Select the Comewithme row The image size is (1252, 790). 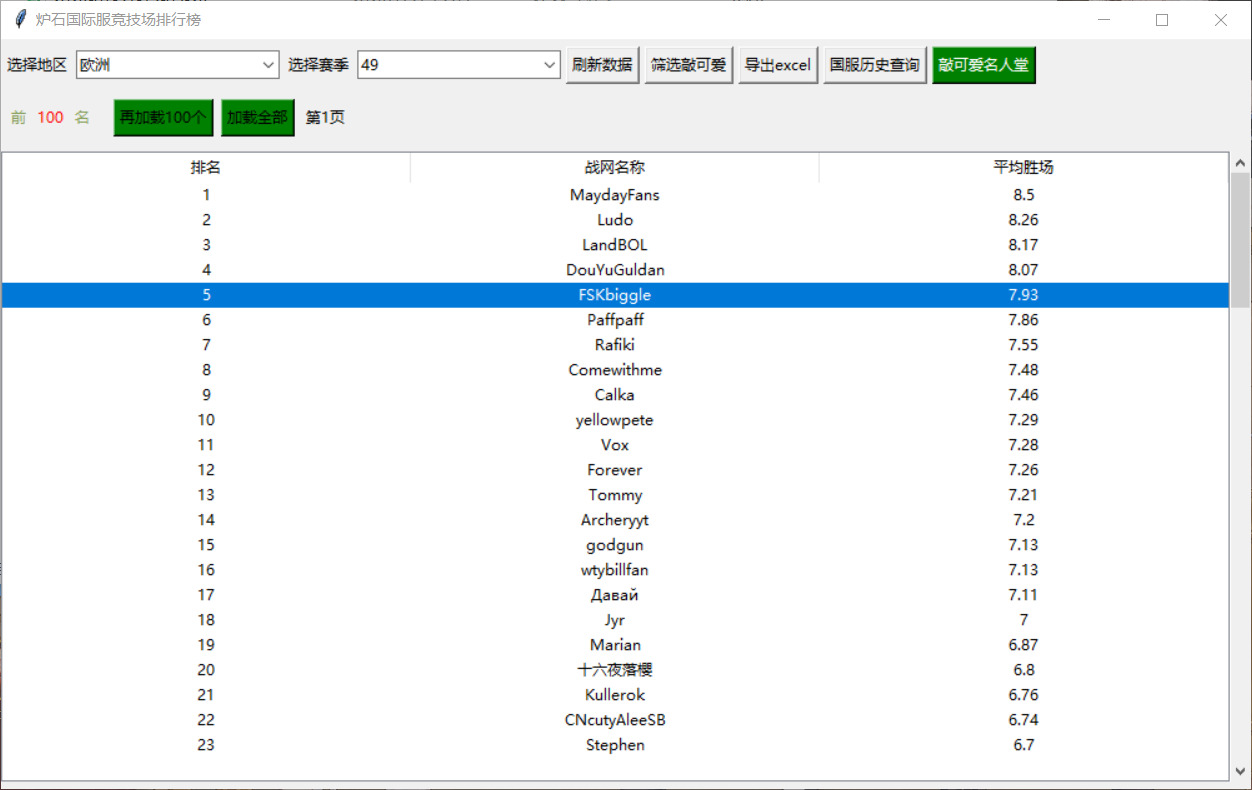point(615,370)
